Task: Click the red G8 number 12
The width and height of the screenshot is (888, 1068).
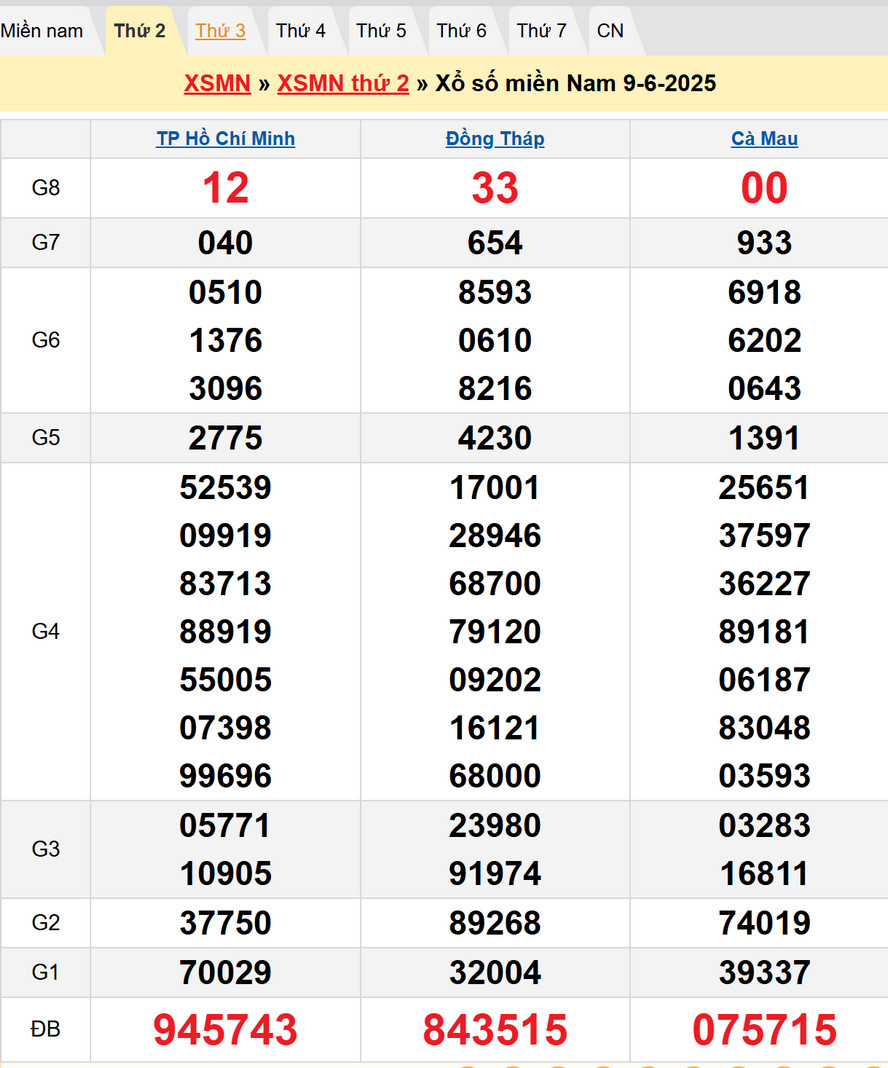Action: [225, 188]
